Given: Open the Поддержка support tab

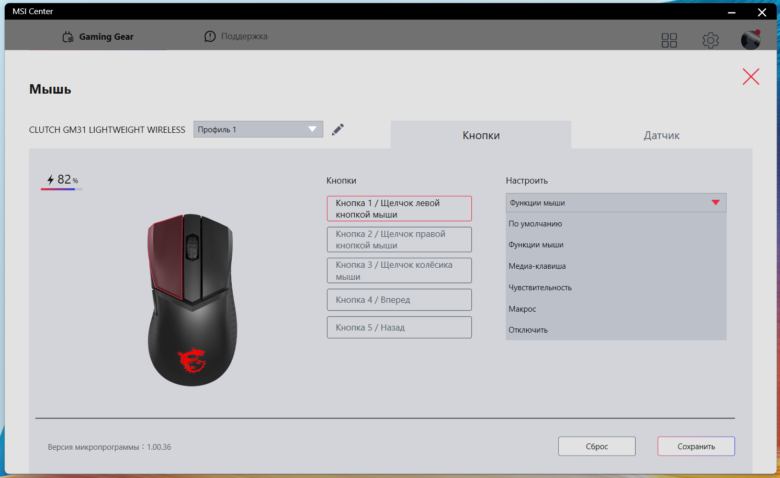Looking at the screenshot, I should 236,36.
